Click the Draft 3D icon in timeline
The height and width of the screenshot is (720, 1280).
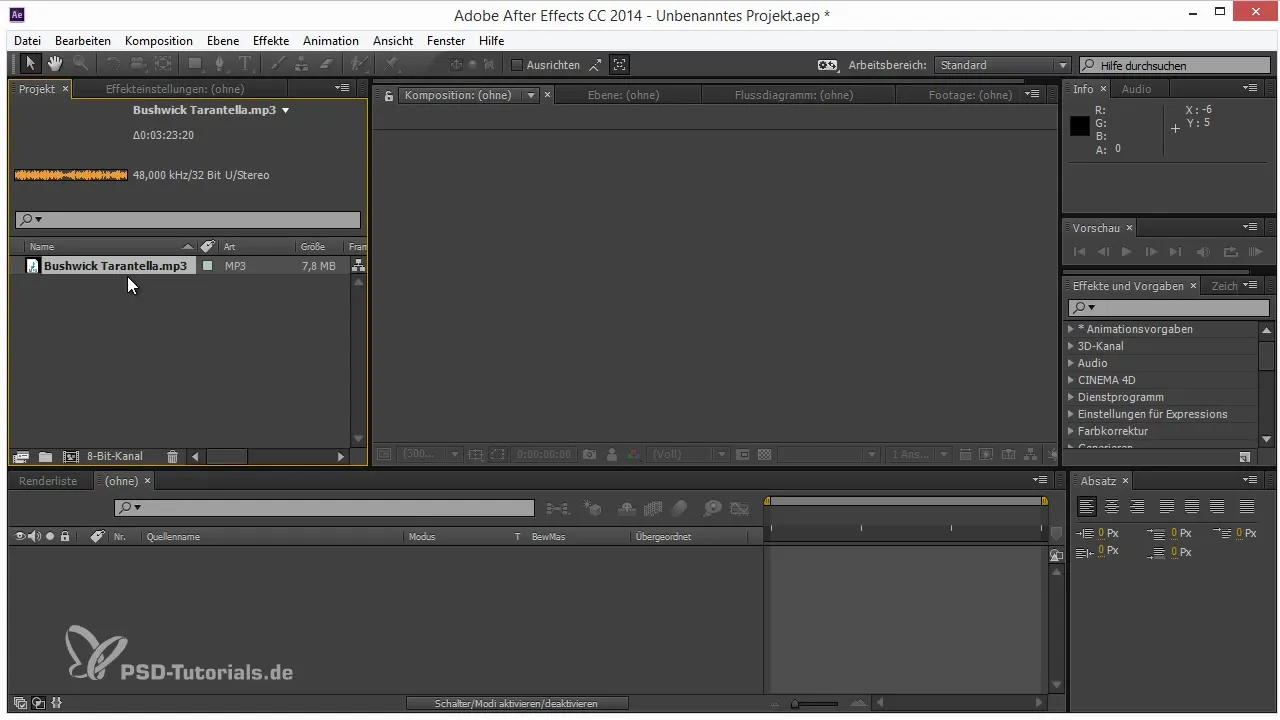(592, 508)
